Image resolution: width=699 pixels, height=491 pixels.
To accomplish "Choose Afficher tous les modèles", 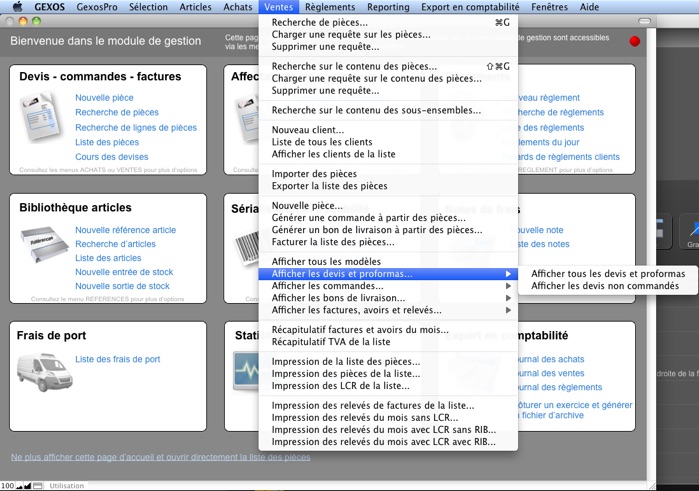I will [388, 261].
